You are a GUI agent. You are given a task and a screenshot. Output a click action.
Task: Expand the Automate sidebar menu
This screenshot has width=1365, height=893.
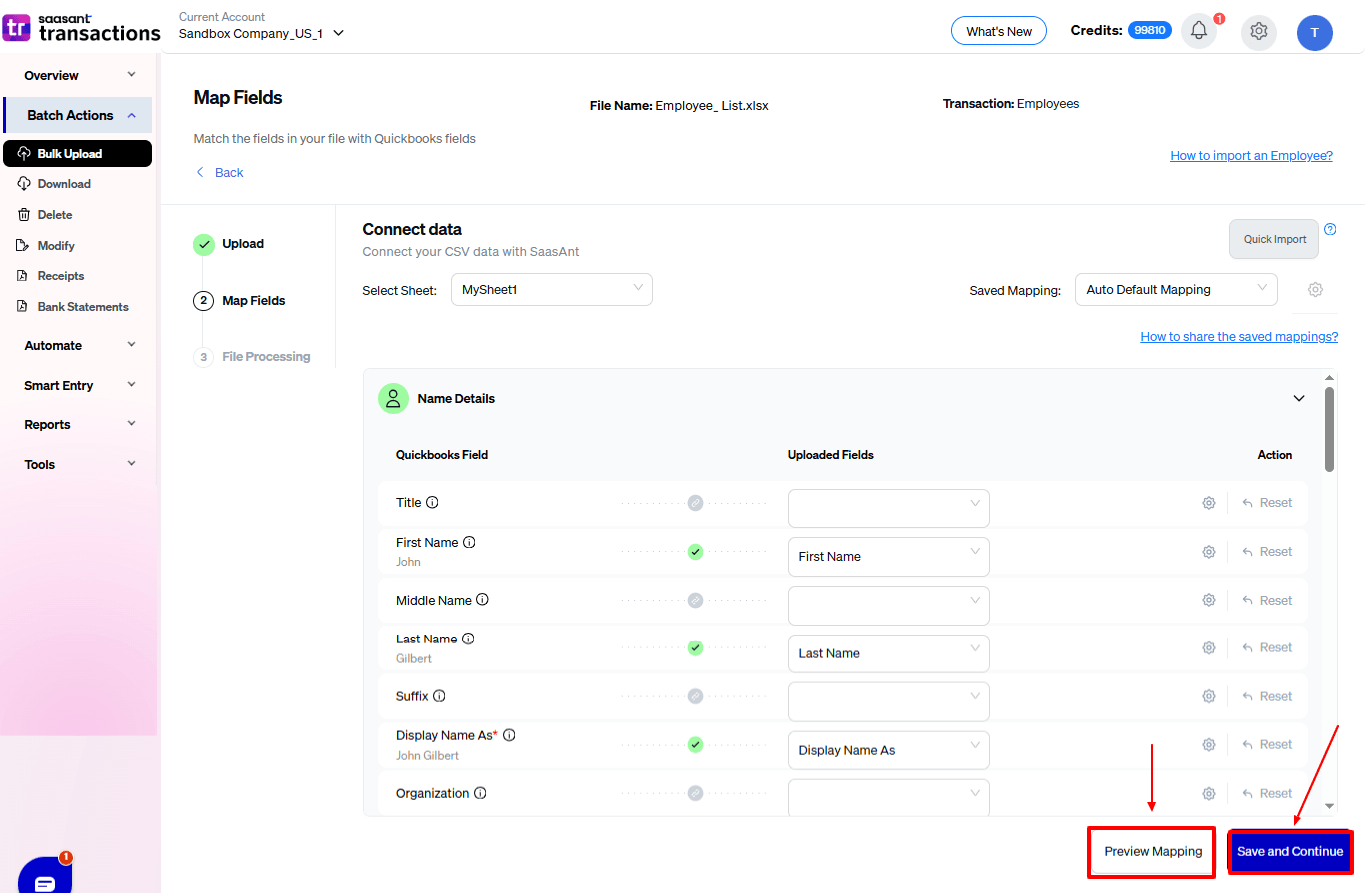click(79, 346)
